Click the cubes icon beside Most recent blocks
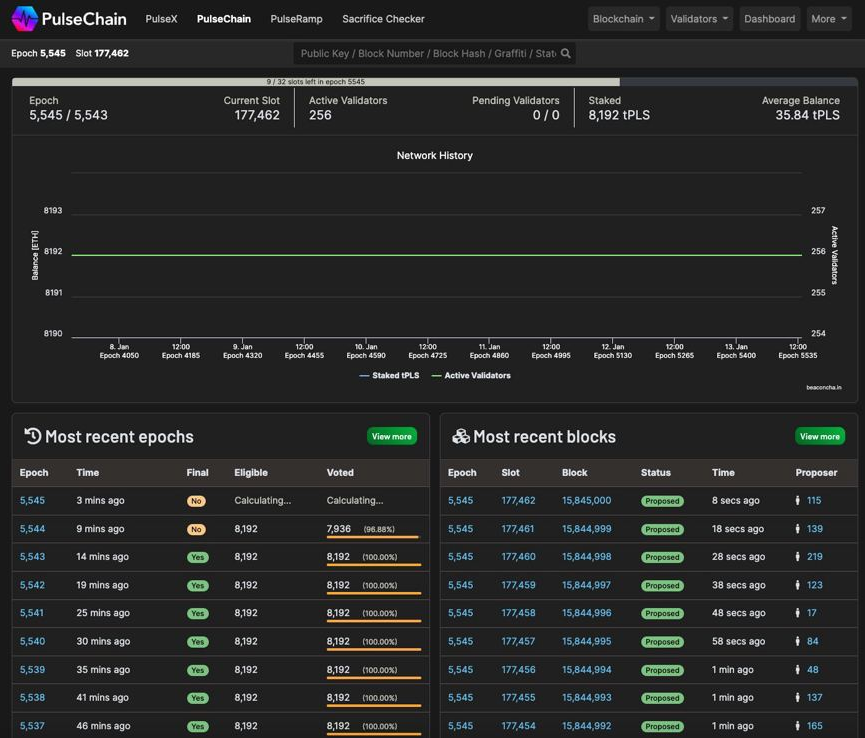 (461, 436)
